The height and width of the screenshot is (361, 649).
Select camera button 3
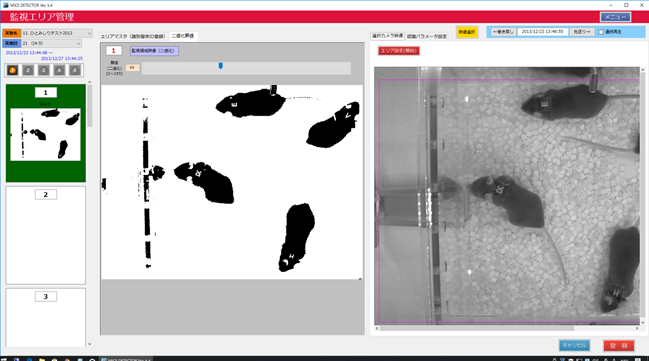point(43,70)
